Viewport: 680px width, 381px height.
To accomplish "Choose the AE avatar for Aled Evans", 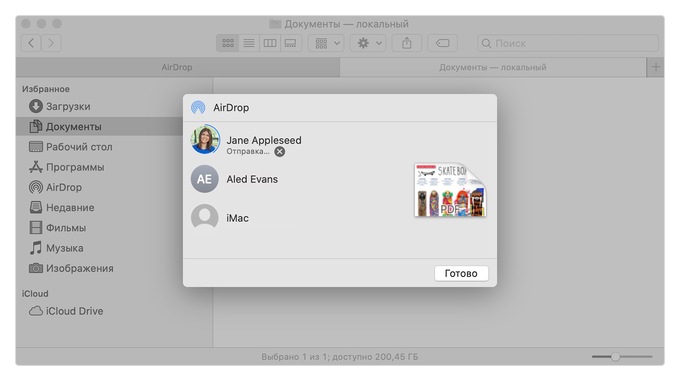I will (205, 179).
